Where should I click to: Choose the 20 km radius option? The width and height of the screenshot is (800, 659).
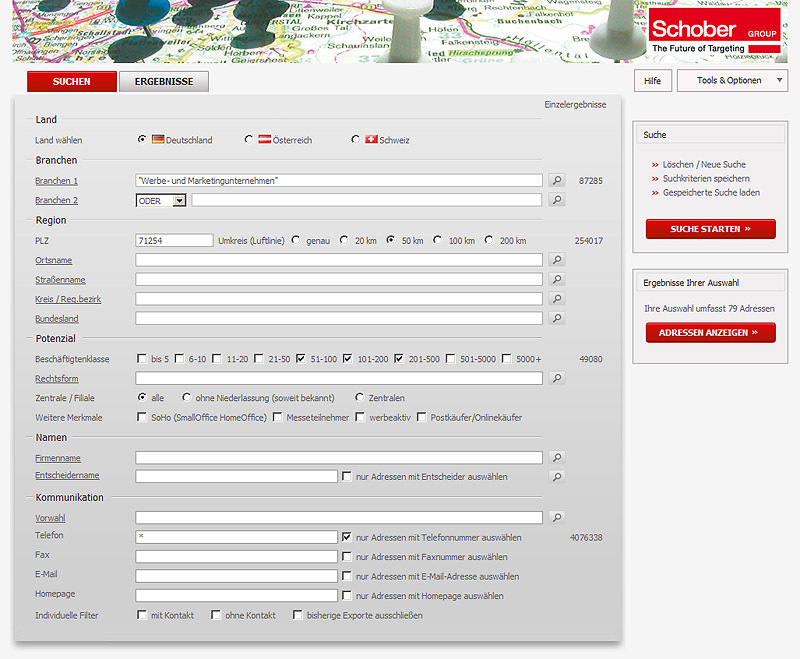(x=344, y=240)
